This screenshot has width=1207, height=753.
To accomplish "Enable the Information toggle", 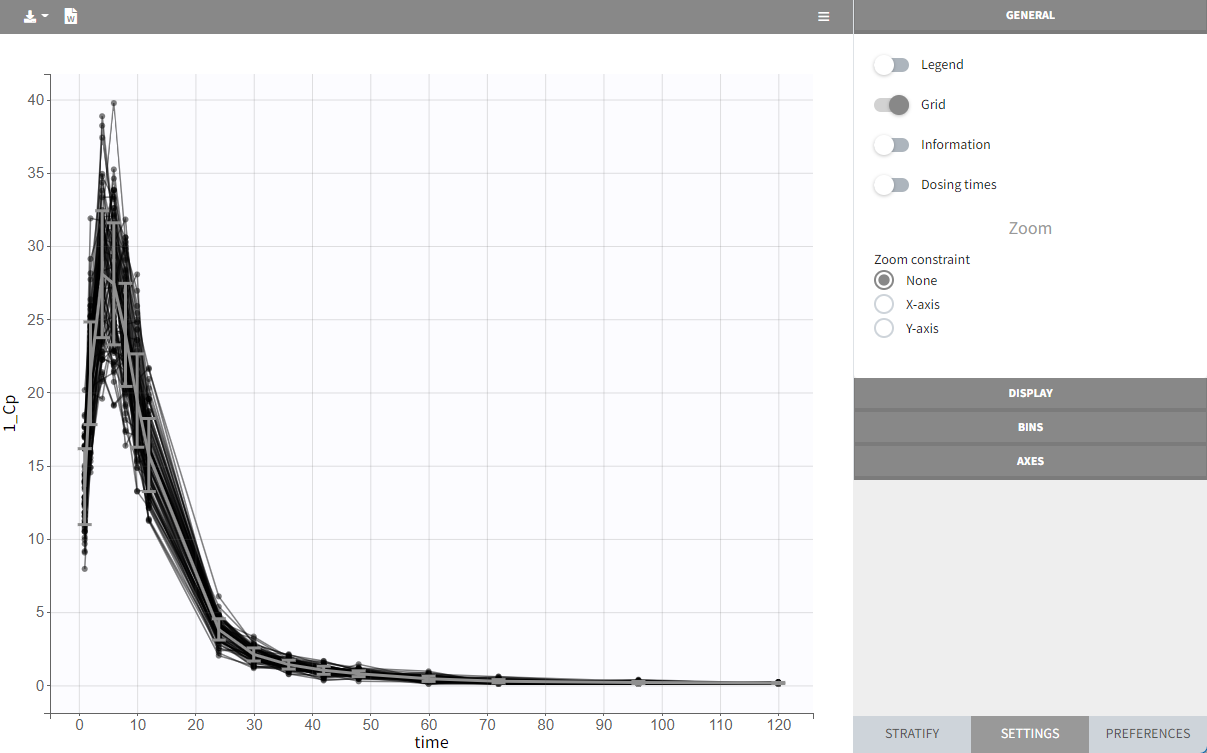I will 891,145.
